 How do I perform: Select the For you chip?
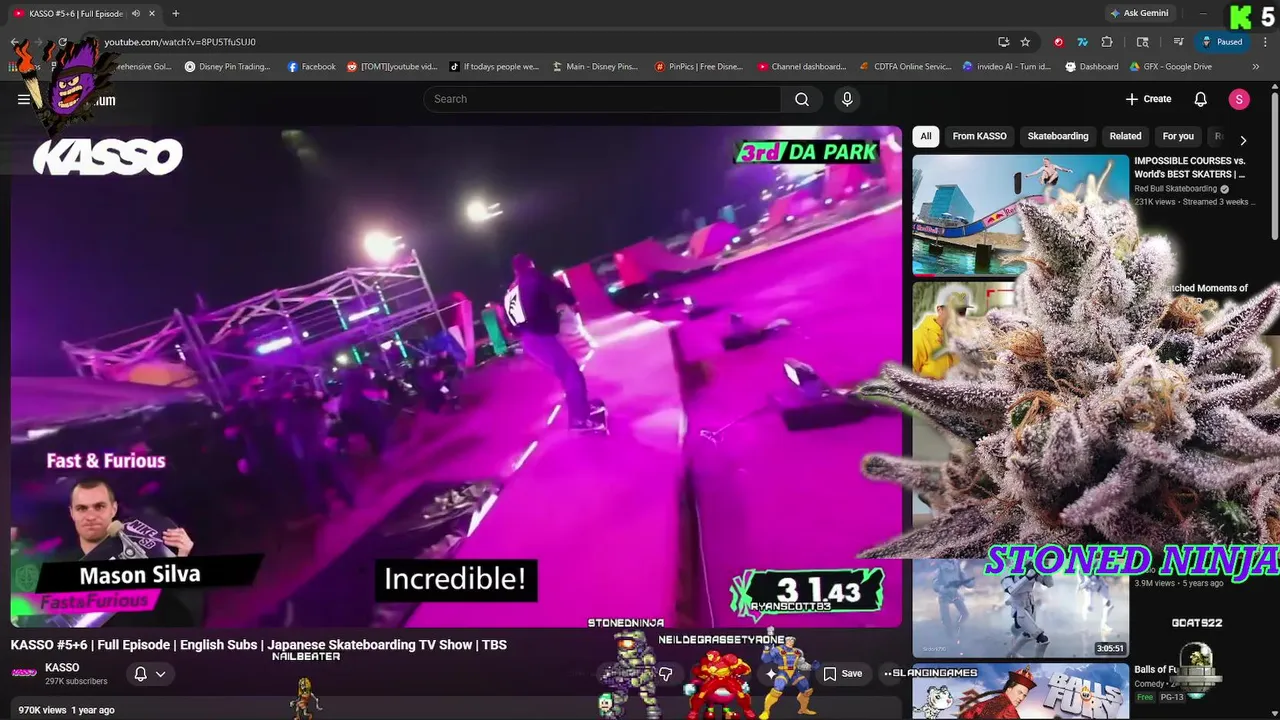pos(1178,136)
